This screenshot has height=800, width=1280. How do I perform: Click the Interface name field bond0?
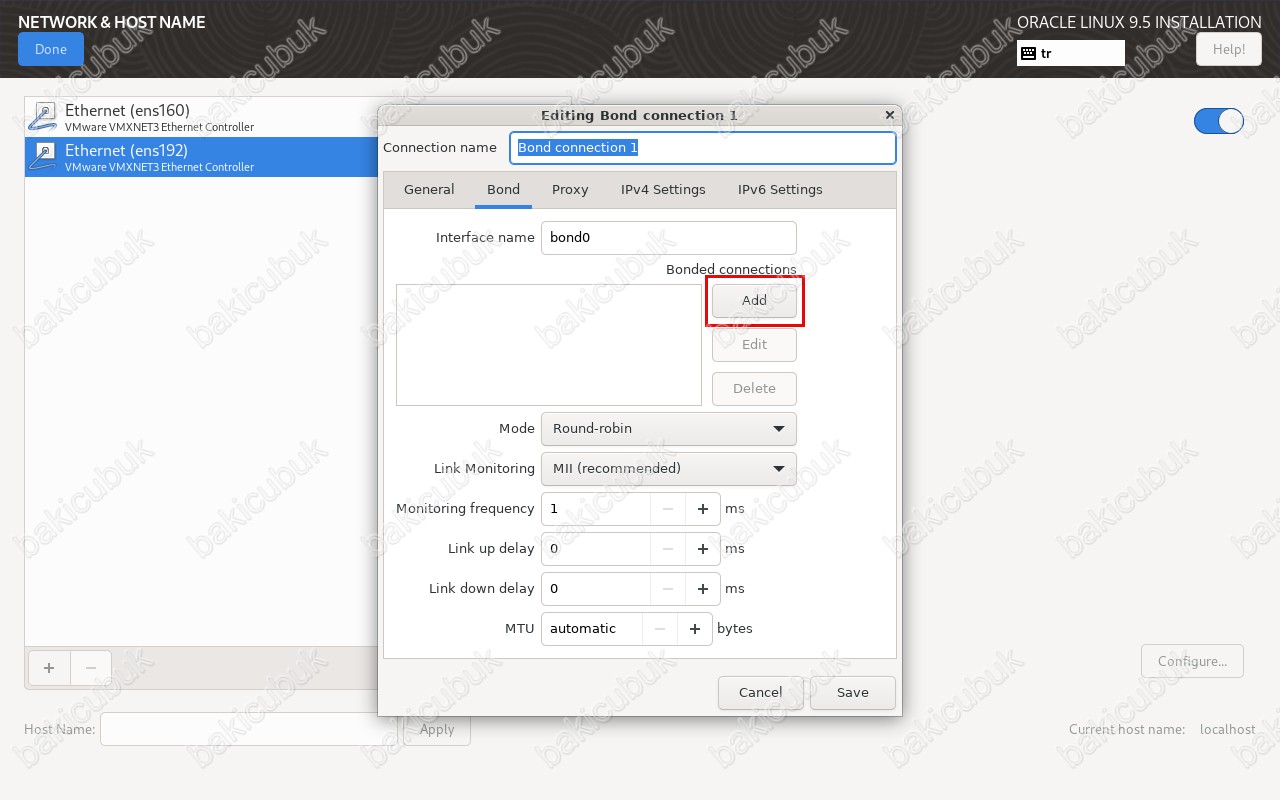668,238
